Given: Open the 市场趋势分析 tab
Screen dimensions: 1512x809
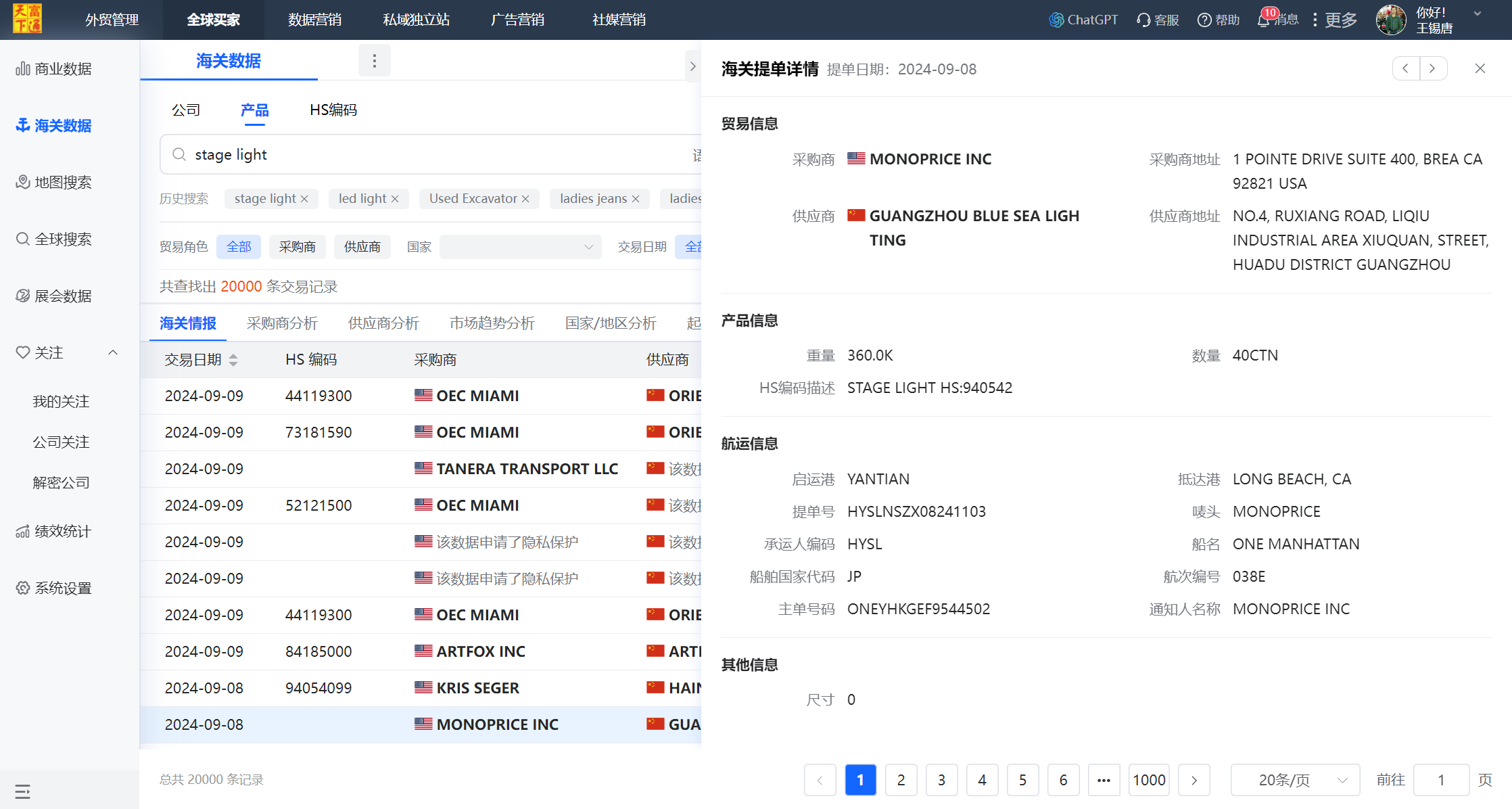Looking at the screenshot, I should coord(492,323).
